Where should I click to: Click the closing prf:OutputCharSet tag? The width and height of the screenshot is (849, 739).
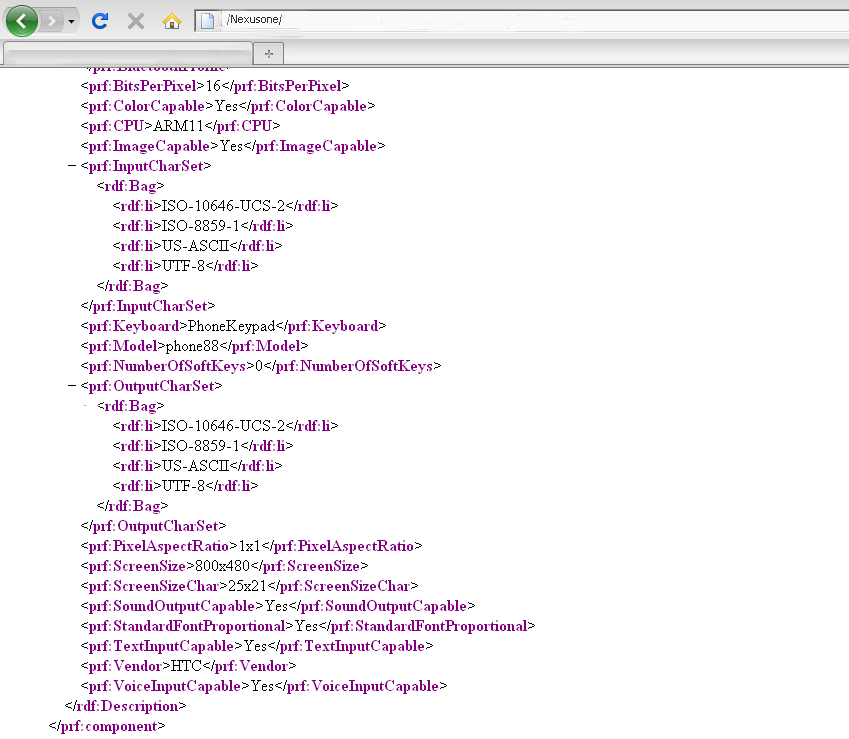(153, 526)
